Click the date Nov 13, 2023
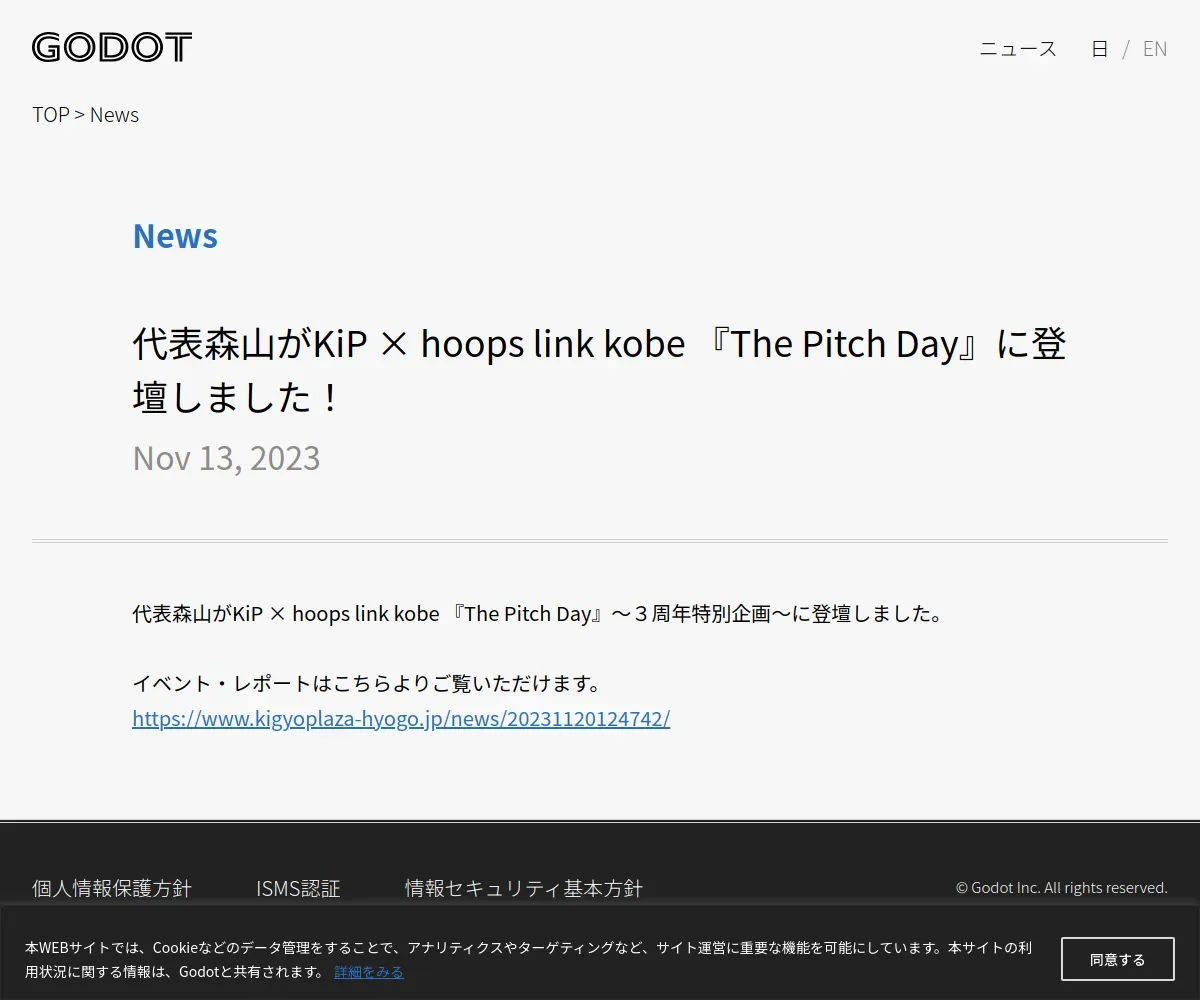Image resolution: width=1200 pixels, height=1000 pixels. (227, 458)
